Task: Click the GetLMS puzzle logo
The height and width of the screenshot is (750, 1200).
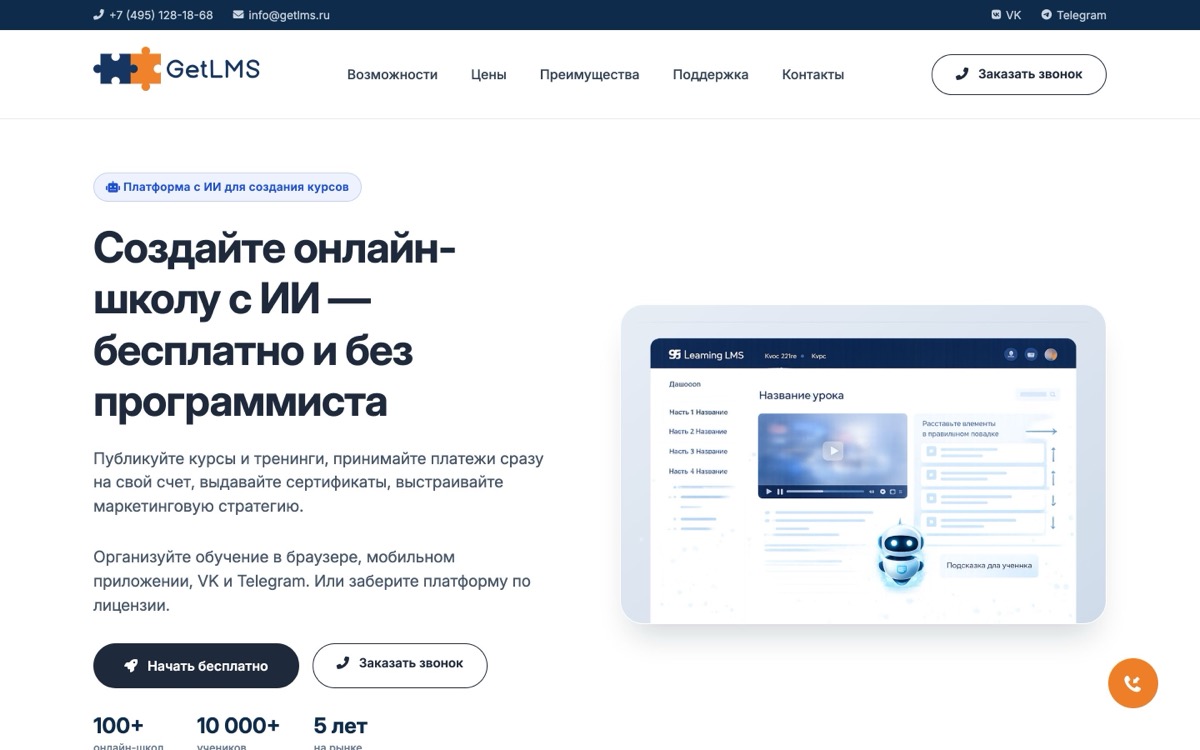Action: point(176,69)
